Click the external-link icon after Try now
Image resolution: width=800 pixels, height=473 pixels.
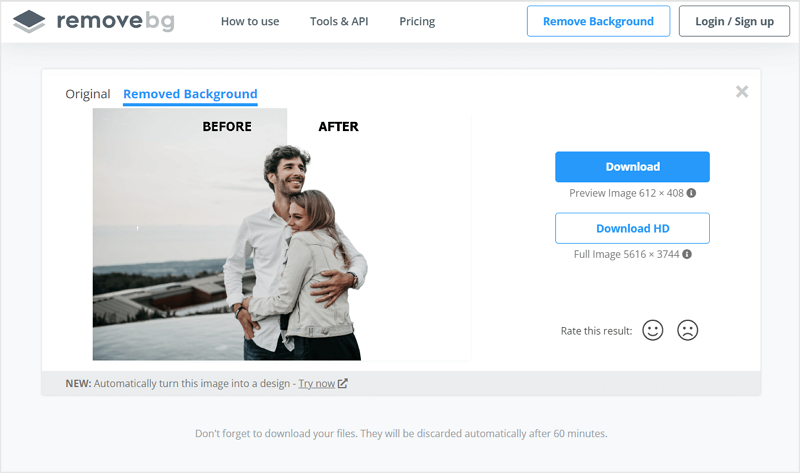point(343,383)
